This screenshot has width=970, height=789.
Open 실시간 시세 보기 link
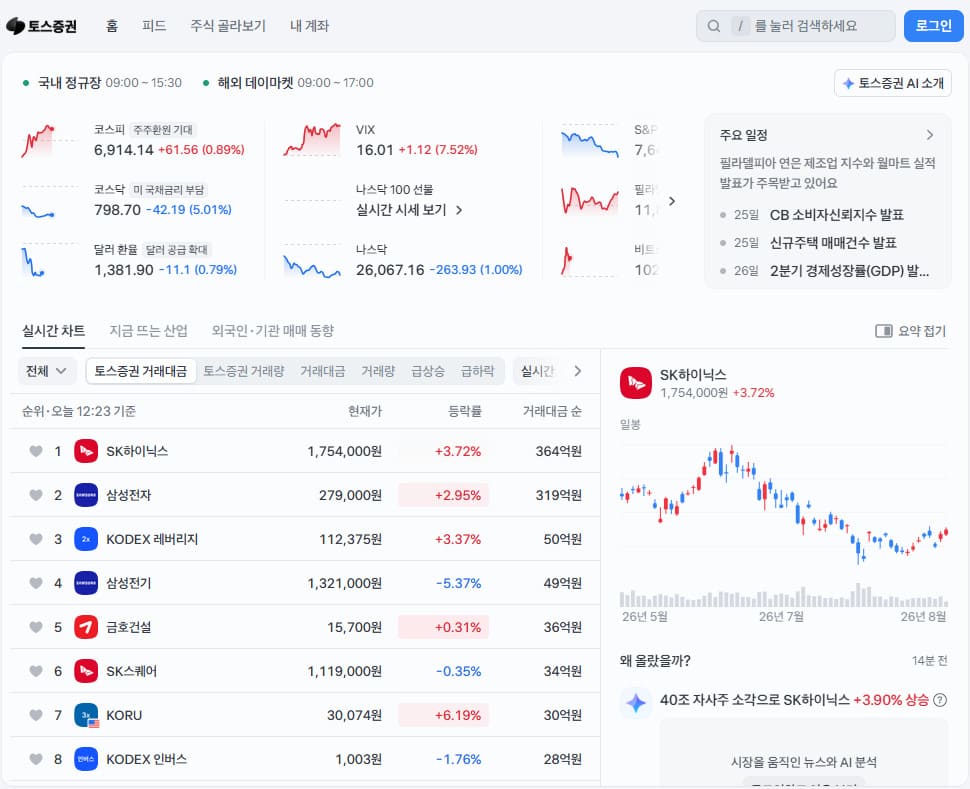click(x=409, y=210)
